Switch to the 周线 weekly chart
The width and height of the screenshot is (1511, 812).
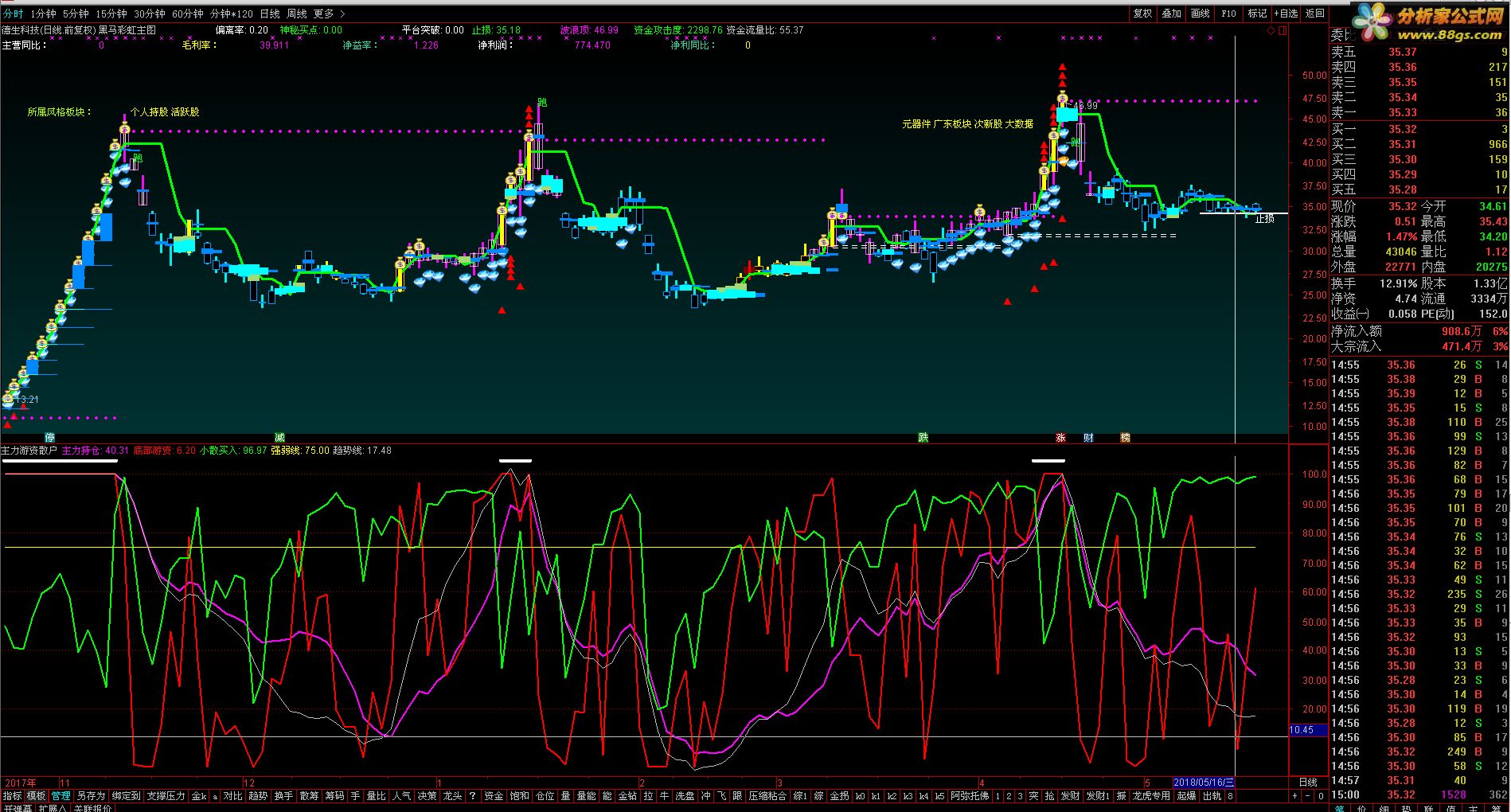296,14
